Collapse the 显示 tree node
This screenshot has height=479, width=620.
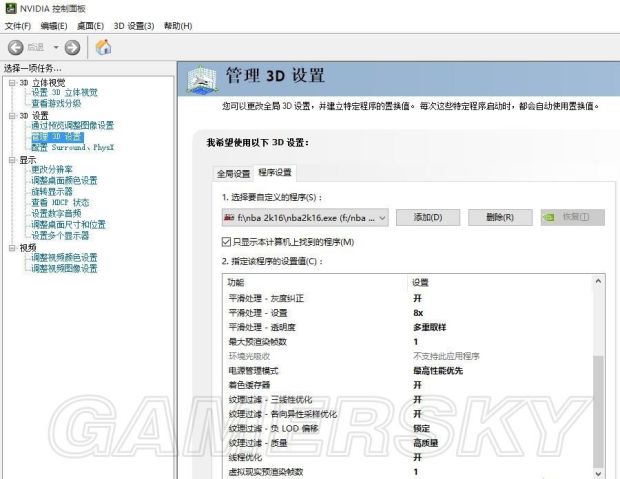11,159
